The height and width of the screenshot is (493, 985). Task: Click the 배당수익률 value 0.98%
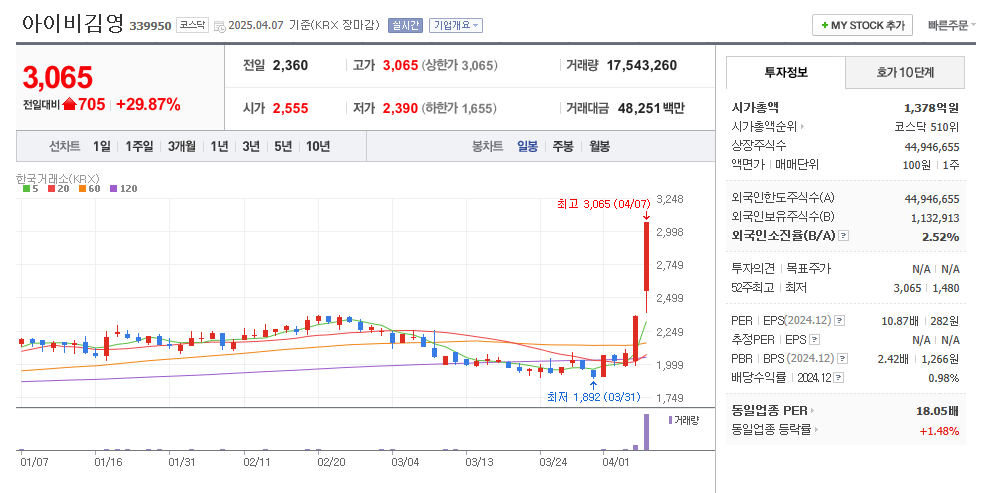pos(944,378)
